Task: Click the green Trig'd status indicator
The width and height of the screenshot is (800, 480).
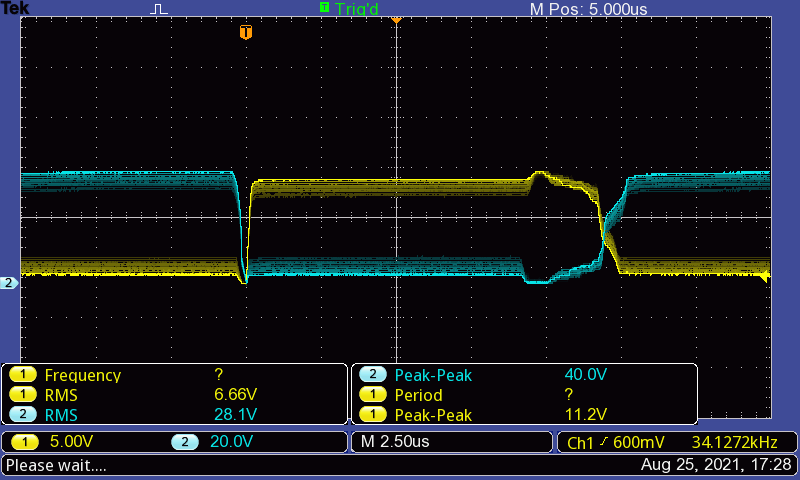Action: click(x=349, y=8)
